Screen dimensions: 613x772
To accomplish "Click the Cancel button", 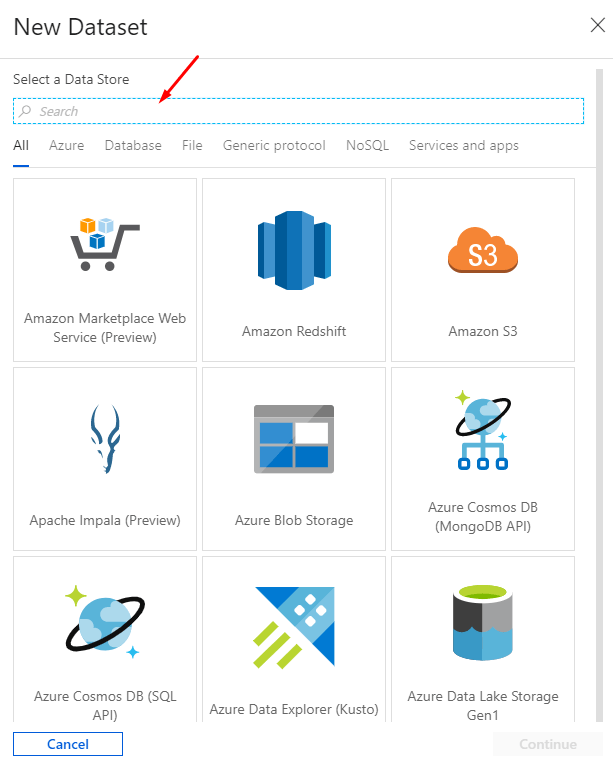I will click(x=68, y=743).
